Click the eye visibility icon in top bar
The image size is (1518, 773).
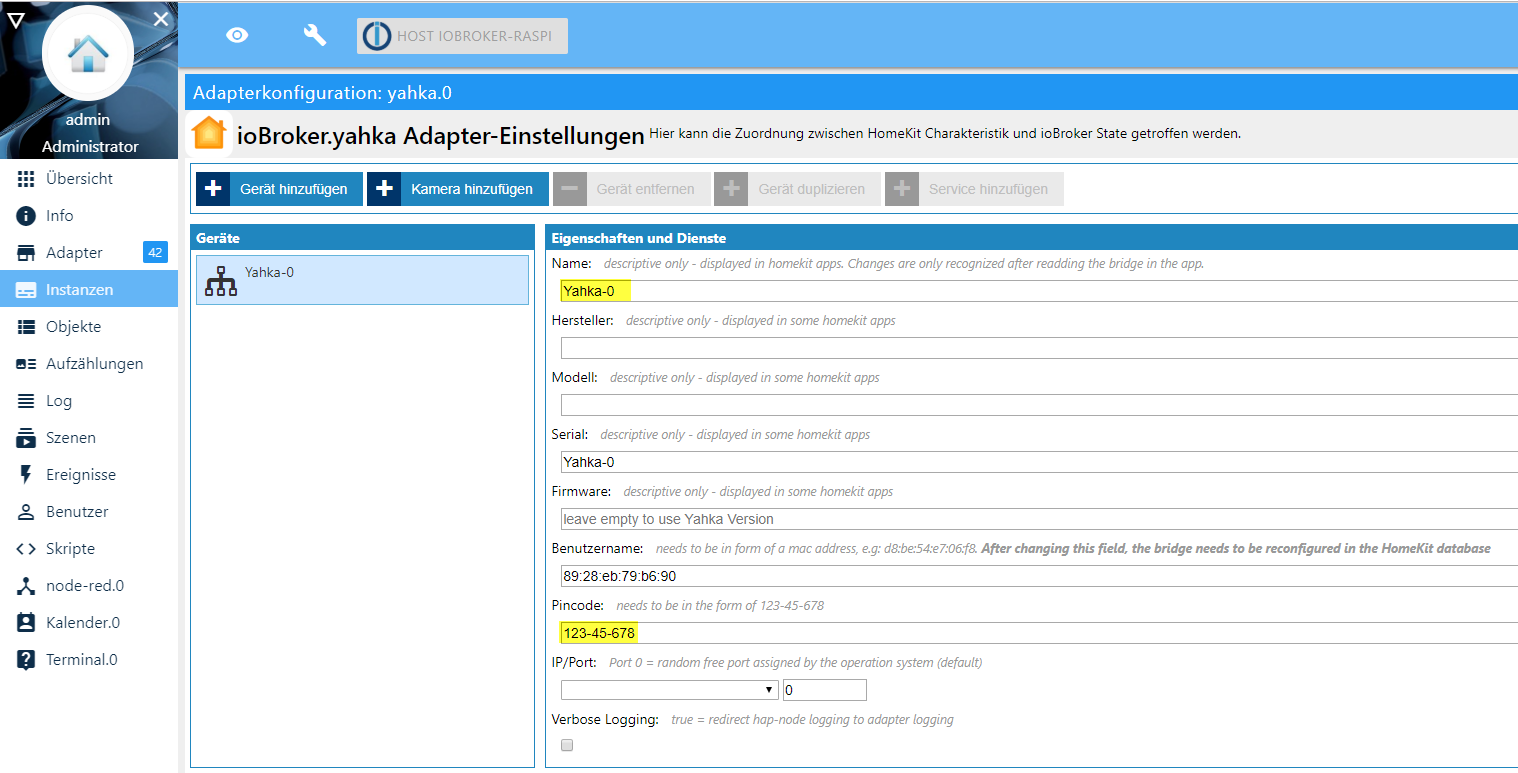(237, 36)
